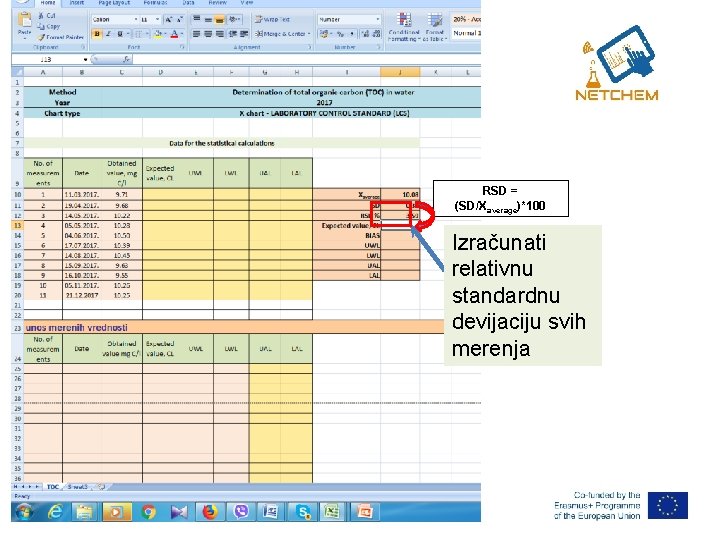Apply Comma Style

point(352,34)
